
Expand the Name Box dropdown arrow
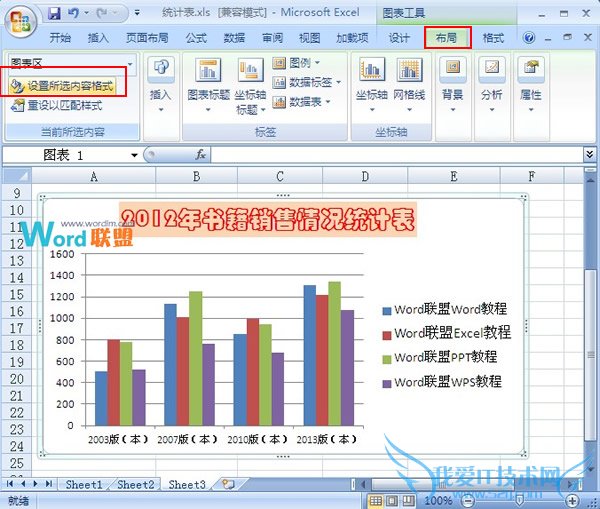[x=134, y=155]
